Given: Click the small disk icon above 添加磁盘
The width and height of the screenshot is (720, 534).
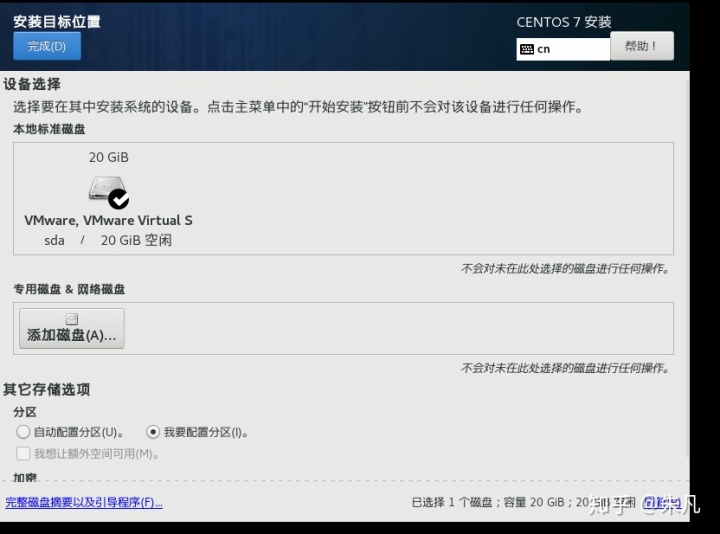Looking at the screenshot, I should coord(72,319).
